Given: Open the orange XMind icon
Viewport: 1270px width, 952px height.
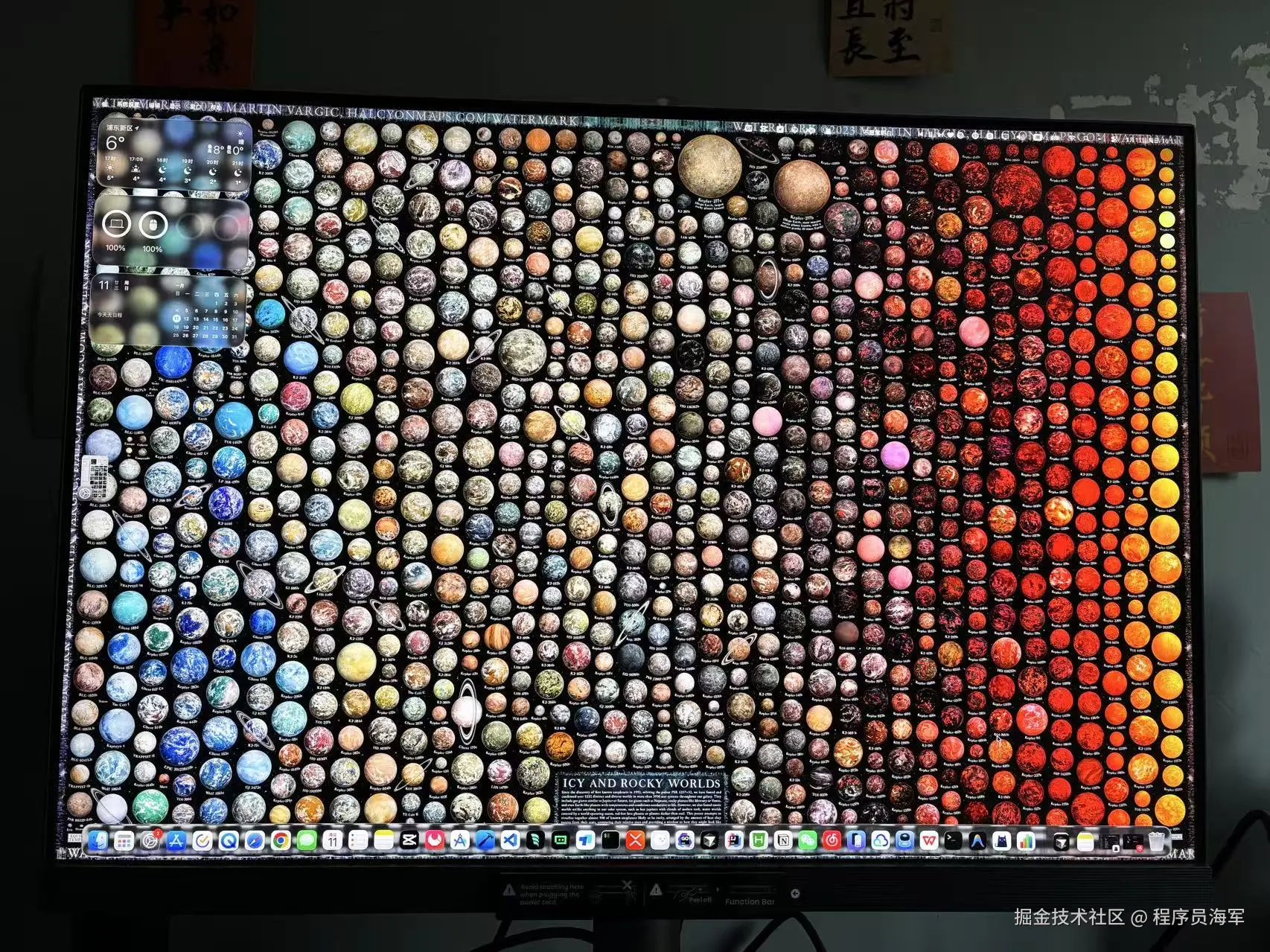Looking at the screenshot, I should tap(635, 840).
